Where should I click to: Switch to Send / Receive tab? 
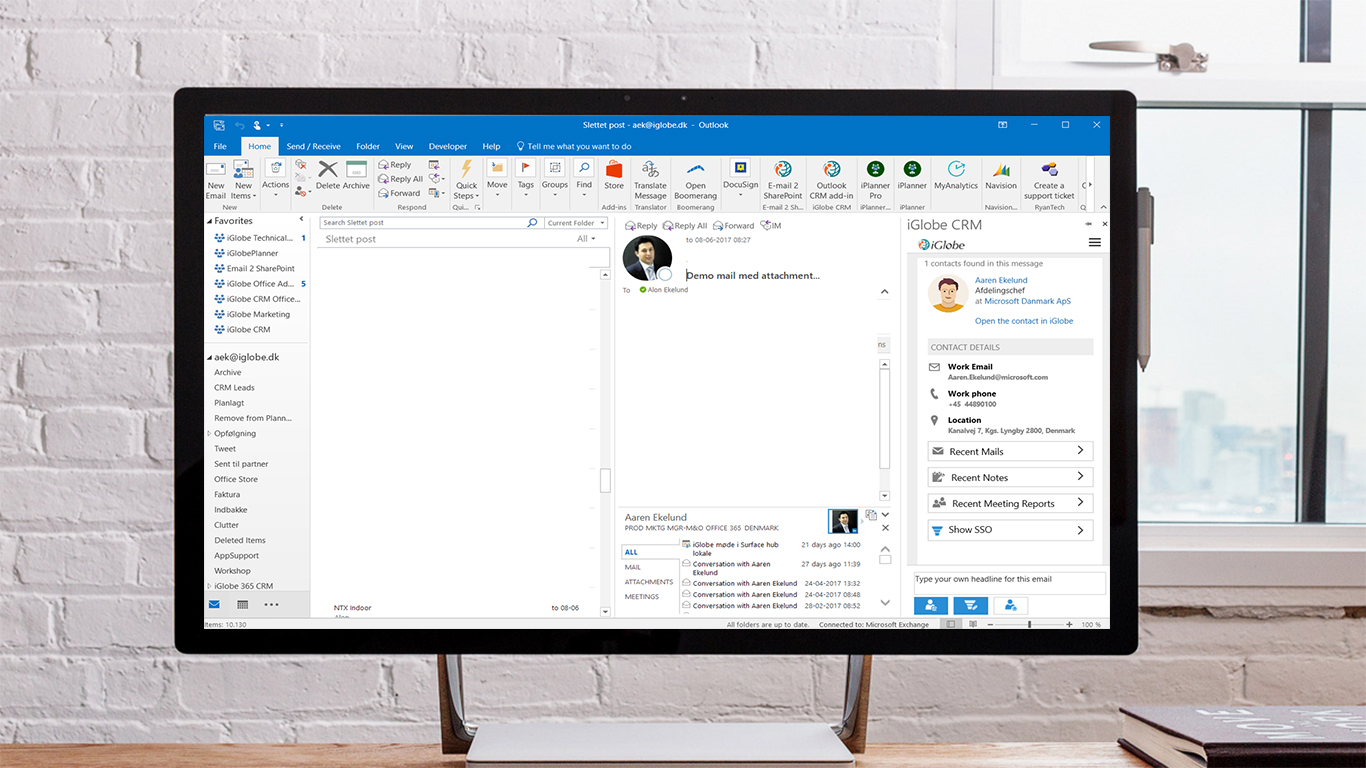click(313, 146)
